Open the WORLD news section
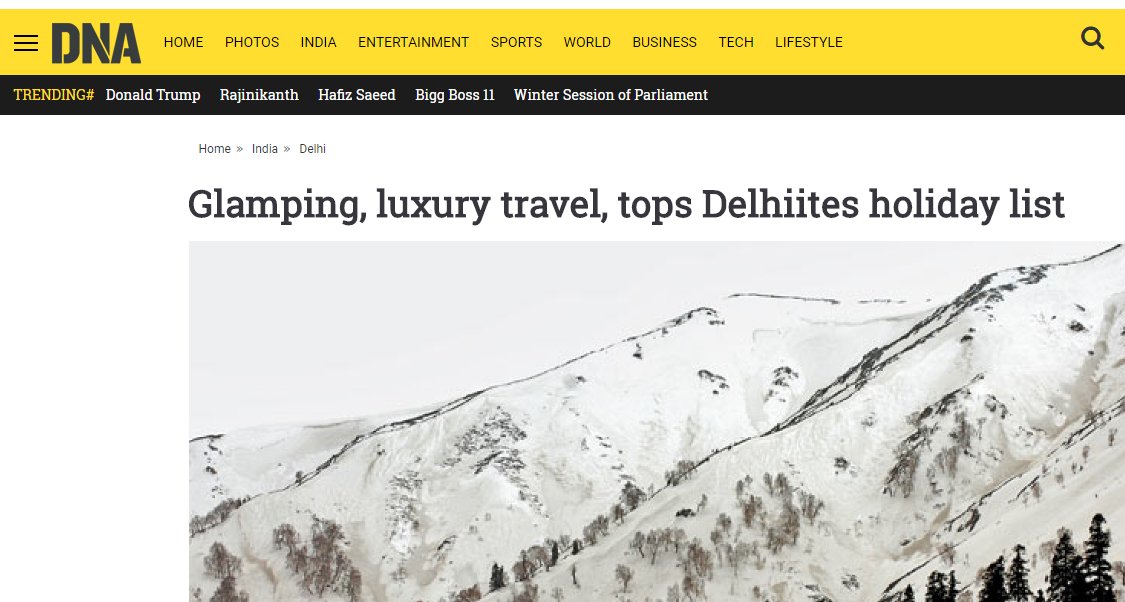The width and height of the screenshot is (1125, 602). 587,42
